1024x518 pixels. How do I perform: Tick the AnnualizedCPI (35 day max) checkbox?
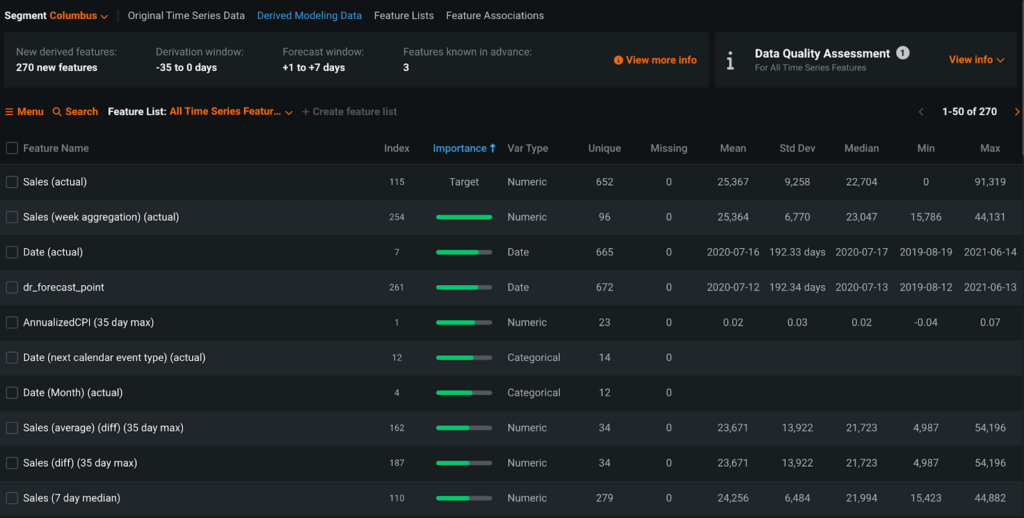point(12,322)
